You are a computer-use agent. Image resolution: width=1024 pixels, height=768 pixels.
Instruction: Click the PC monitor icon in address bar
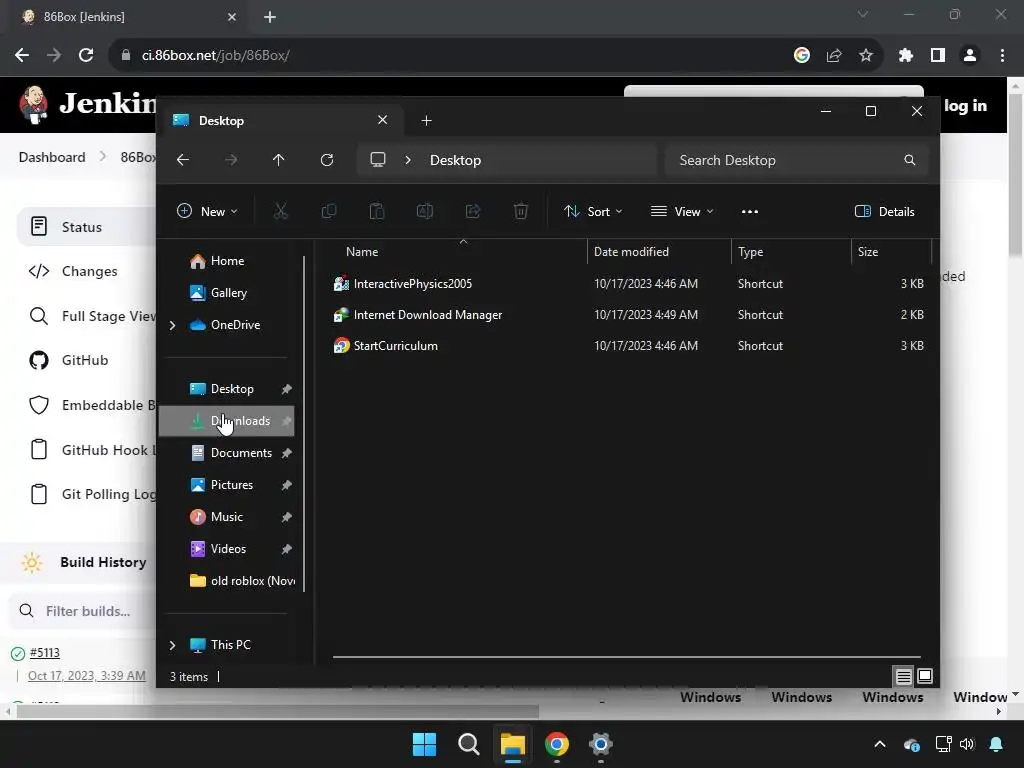click(x=377, y=160)
